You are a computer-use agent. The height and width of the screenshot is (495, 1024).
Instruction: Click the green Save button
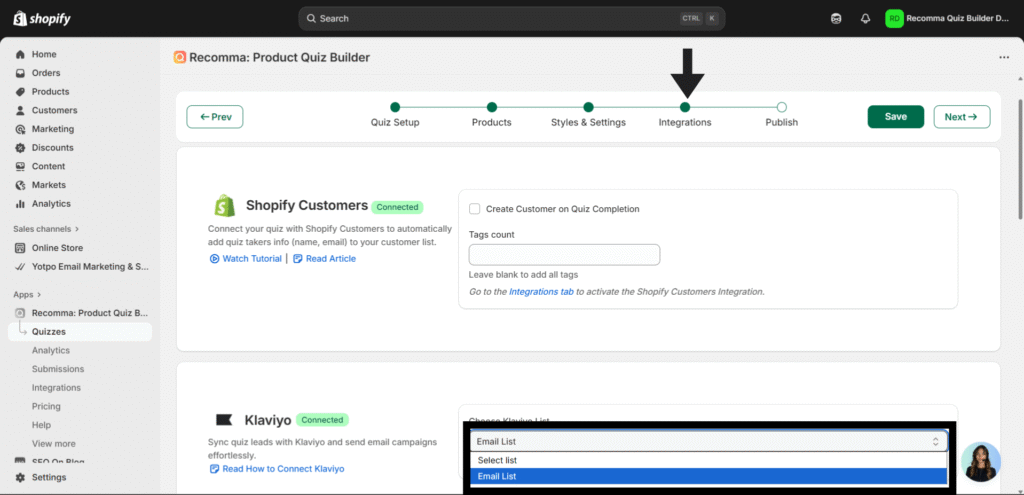(x=895, y=117)
